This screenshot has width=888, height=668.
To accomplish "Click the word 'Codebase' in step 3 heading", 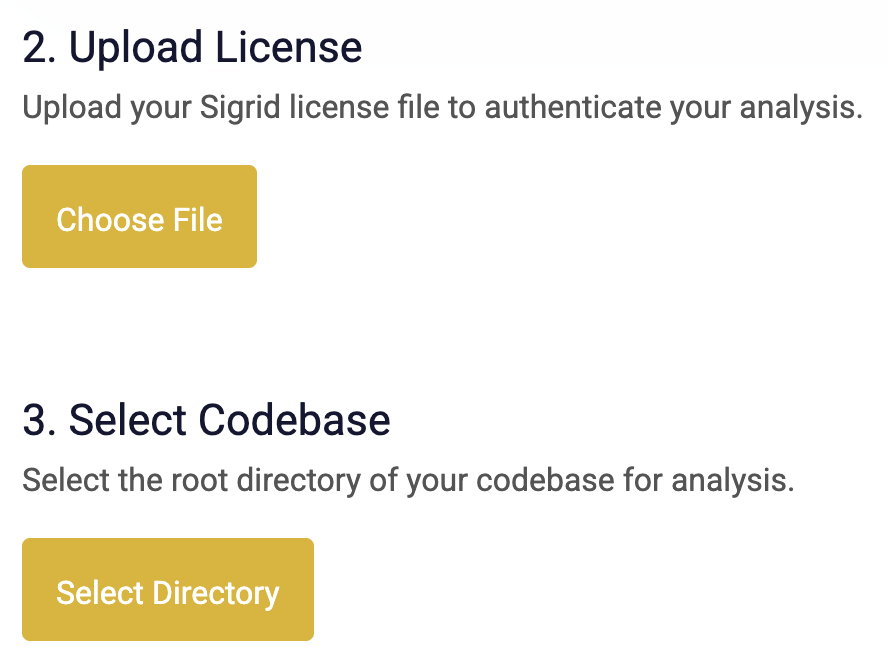I will coord(294,420).
